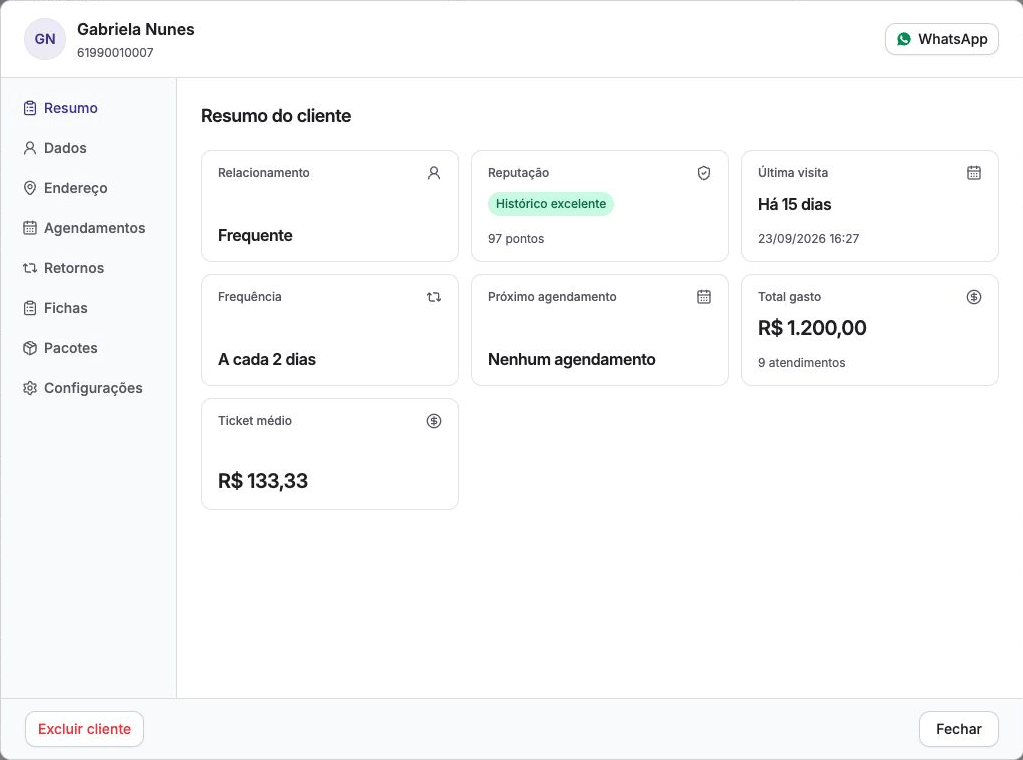Click the client name Gabriela Nunes

tap(136, 29)
